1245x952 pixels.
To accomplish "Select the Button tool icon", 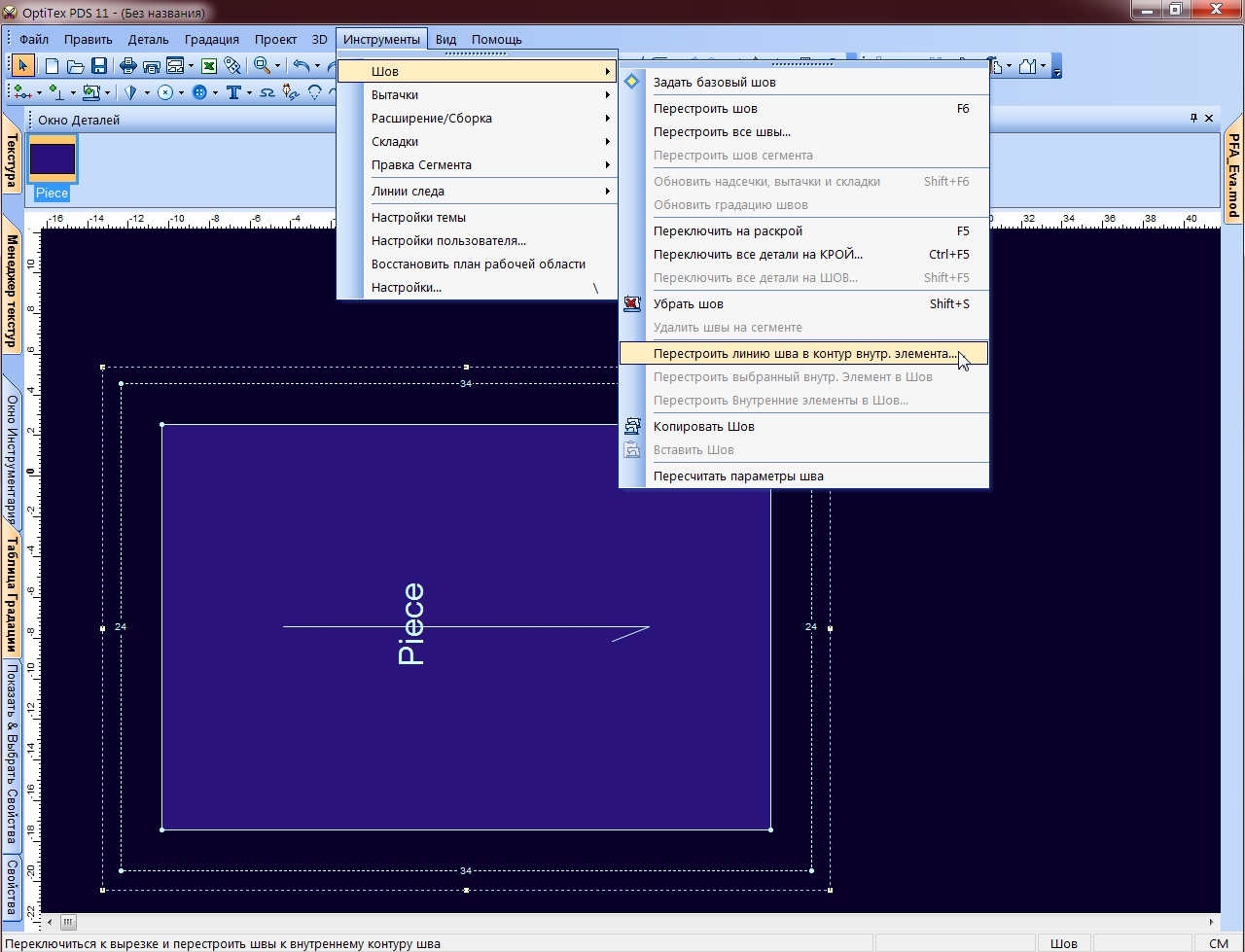I will (x=199, y=92).
